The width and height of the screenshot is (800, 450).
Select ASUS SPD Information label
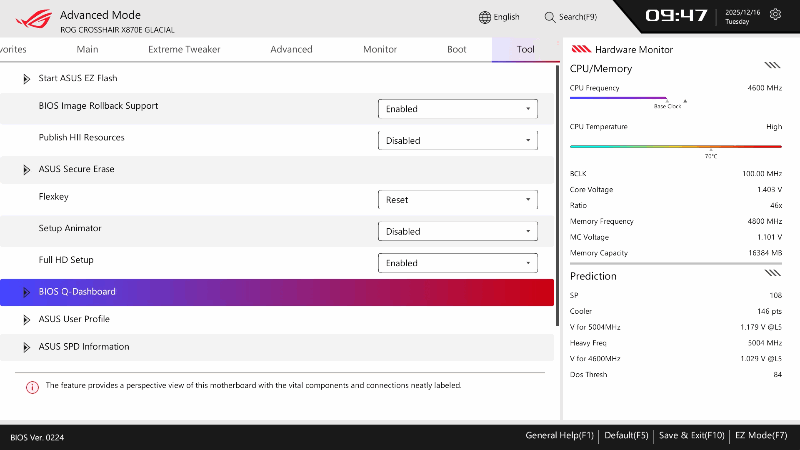point(84,346)
